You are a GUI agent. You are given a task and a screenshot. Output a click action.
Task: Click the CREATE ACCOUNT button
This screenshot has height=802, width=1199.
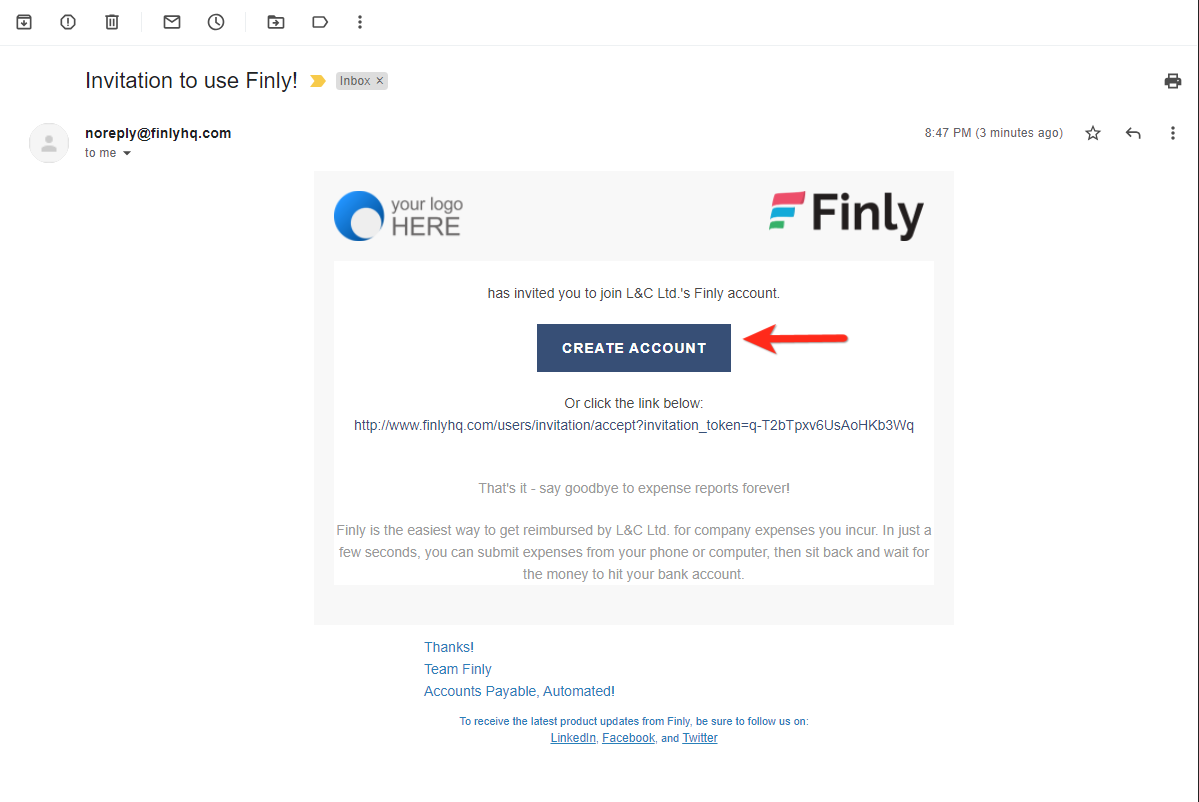pyautogui.click(x=633, y=348)
